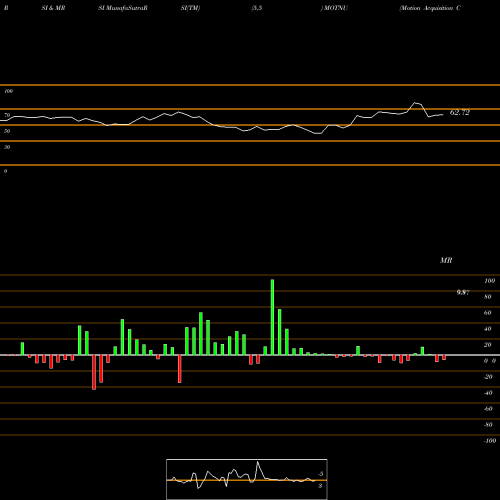Screen dimensions: 500x500
Task: Click the longest red MR bar
Action: click(94, 372)
